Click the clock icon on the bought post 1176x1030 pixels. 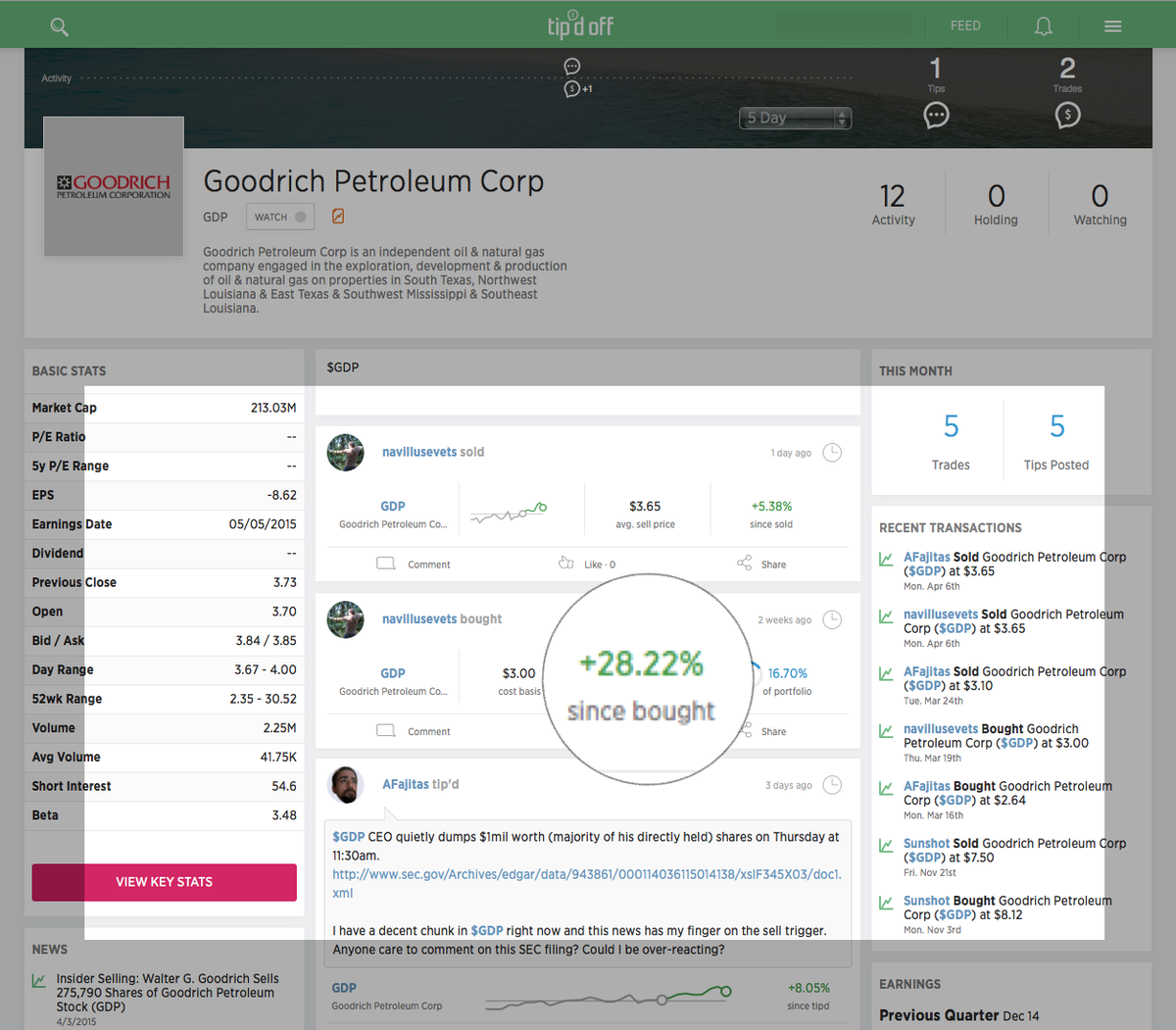832,619
